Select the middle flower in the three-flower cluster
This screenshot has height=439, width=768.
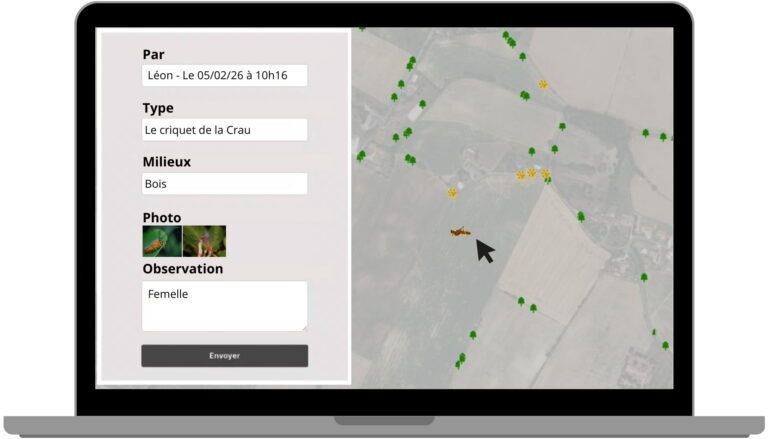coord(532,172)
